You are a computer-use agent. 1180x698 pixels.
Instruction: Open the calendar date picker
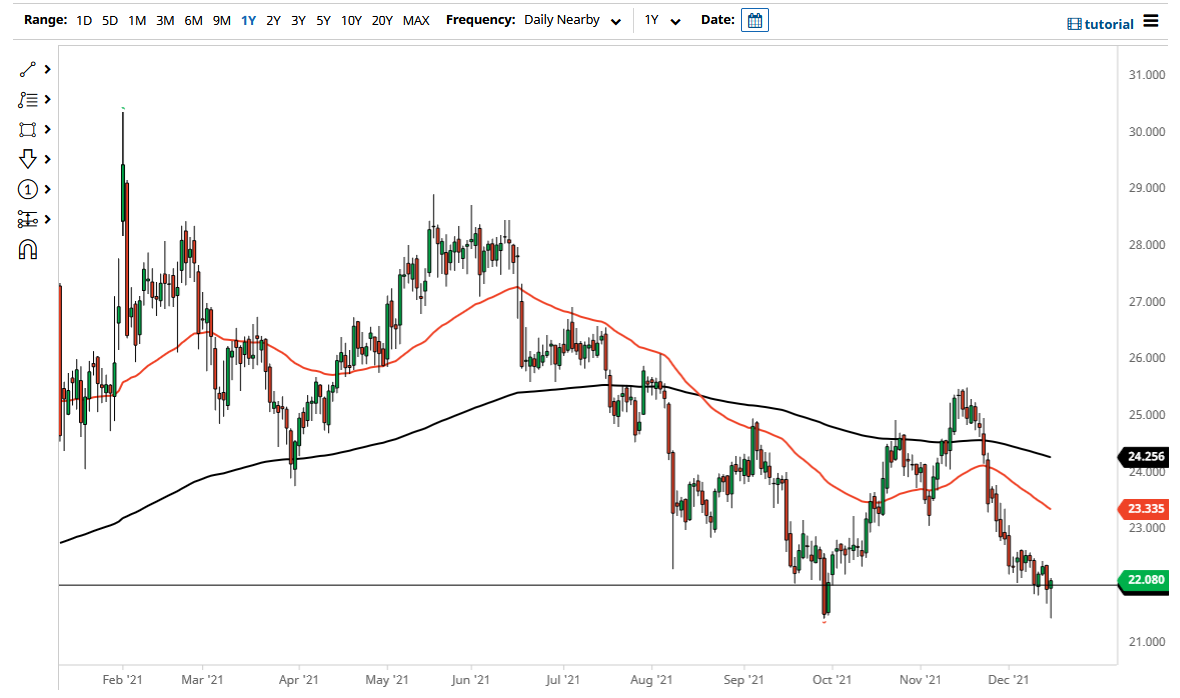click(x=754, y=20)
